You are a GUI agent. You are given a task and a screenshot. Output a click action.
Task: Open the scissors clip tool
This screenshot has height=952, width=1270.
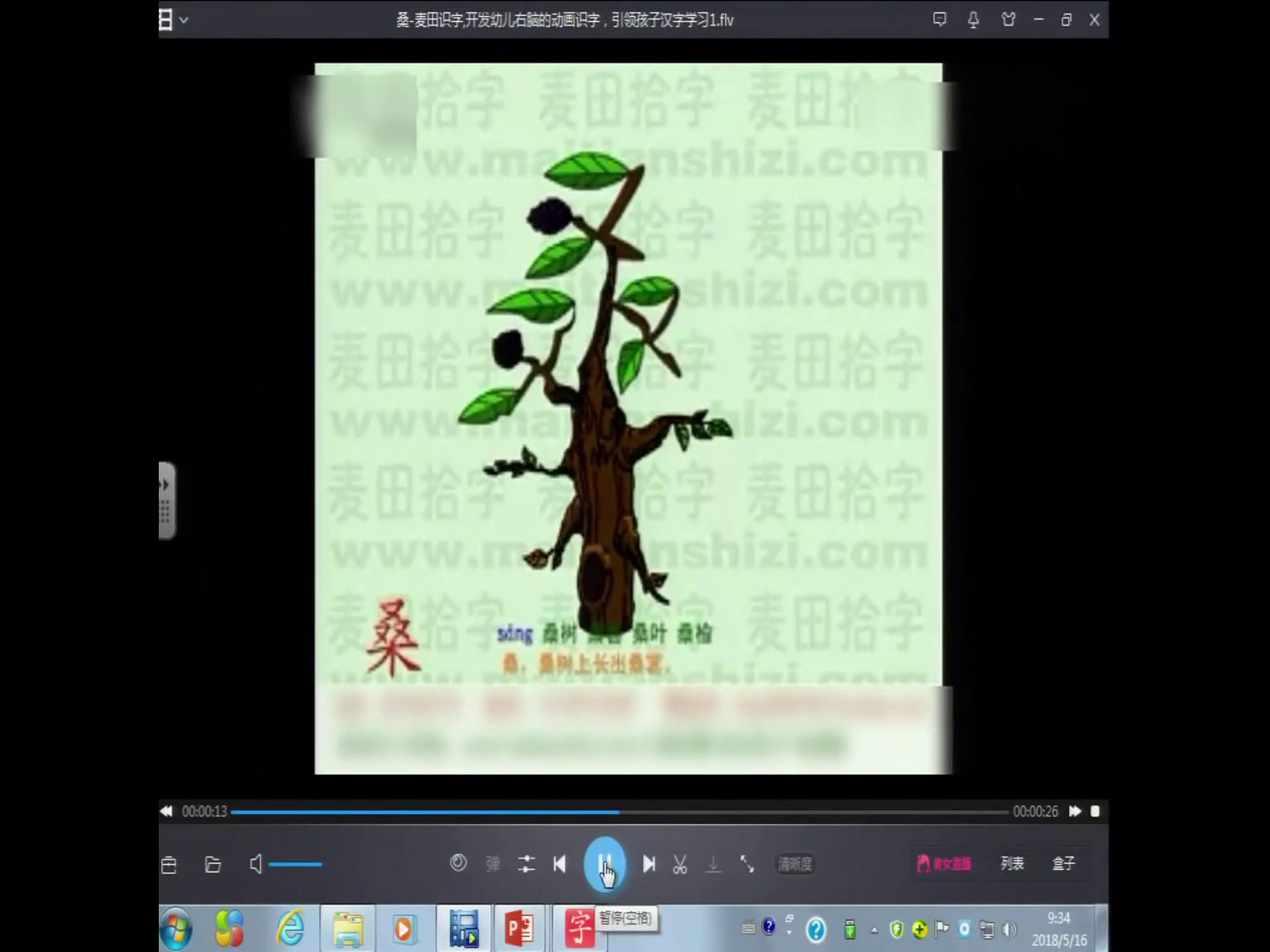[x=680, y=865]
